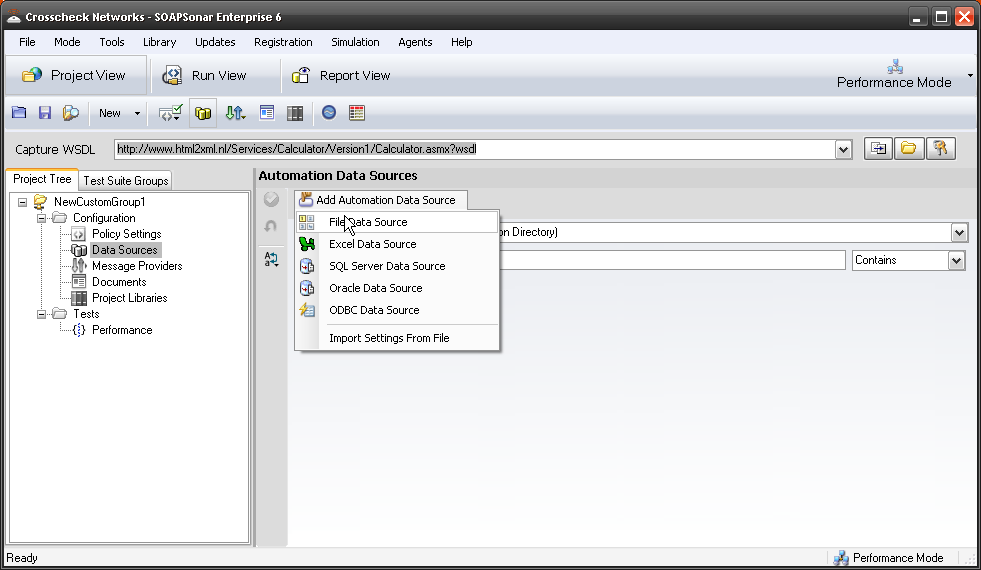Screen dimensions: 981x570
Task: Collapse the Tests tree folder
Action: (41, 314)
